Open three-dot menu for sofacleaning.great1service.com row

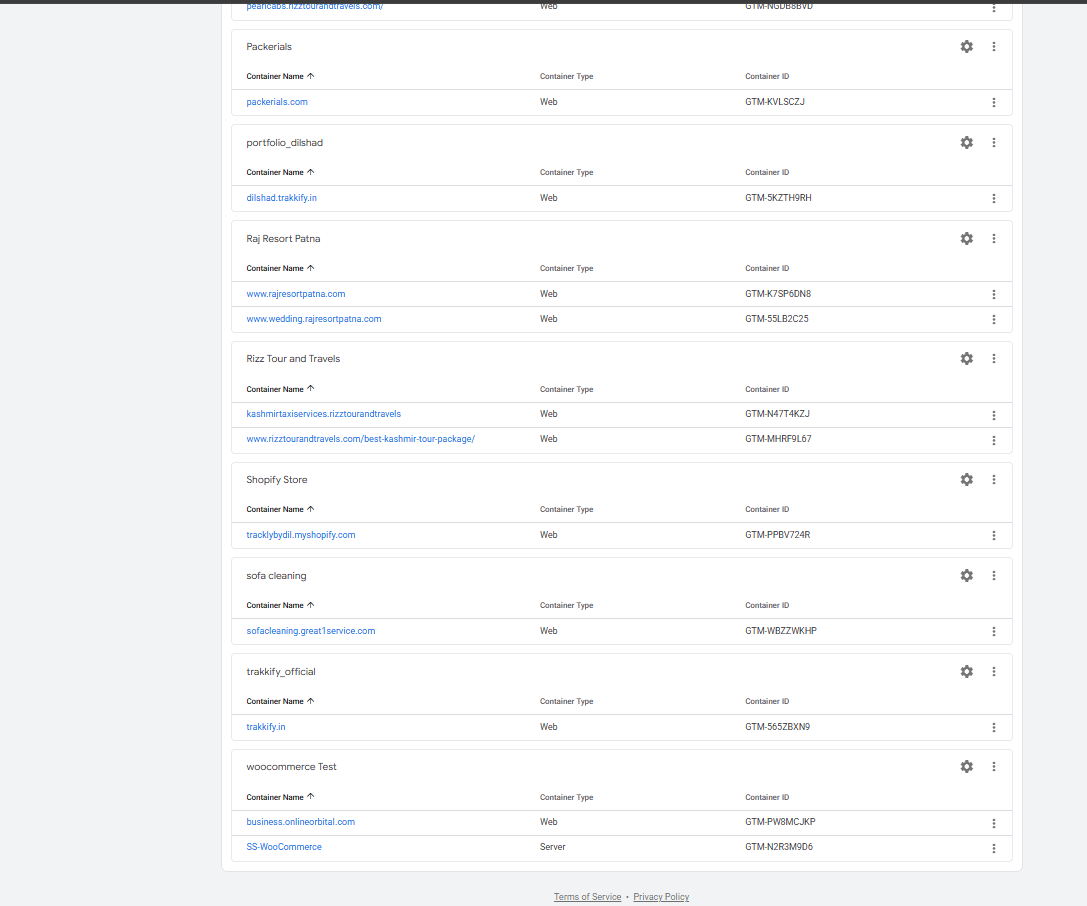coord(993,631)
